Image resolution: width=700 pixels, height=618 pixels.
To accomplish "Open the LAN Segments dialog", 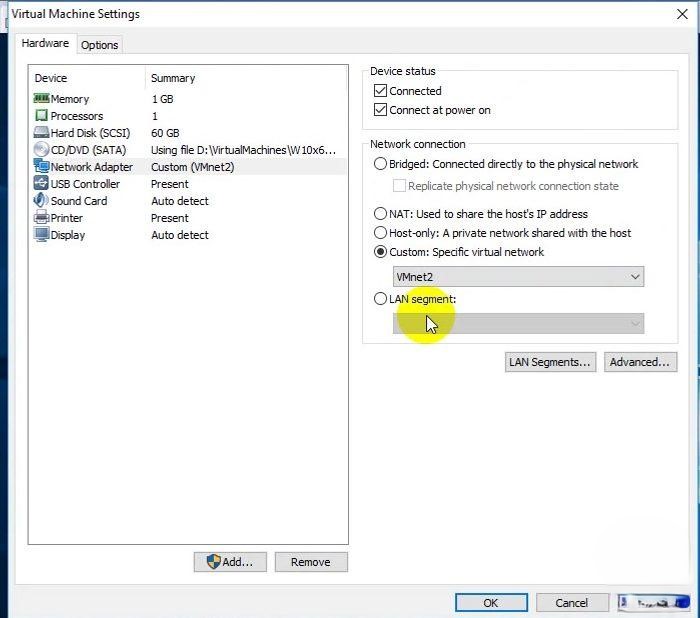I will pos(550,362).
